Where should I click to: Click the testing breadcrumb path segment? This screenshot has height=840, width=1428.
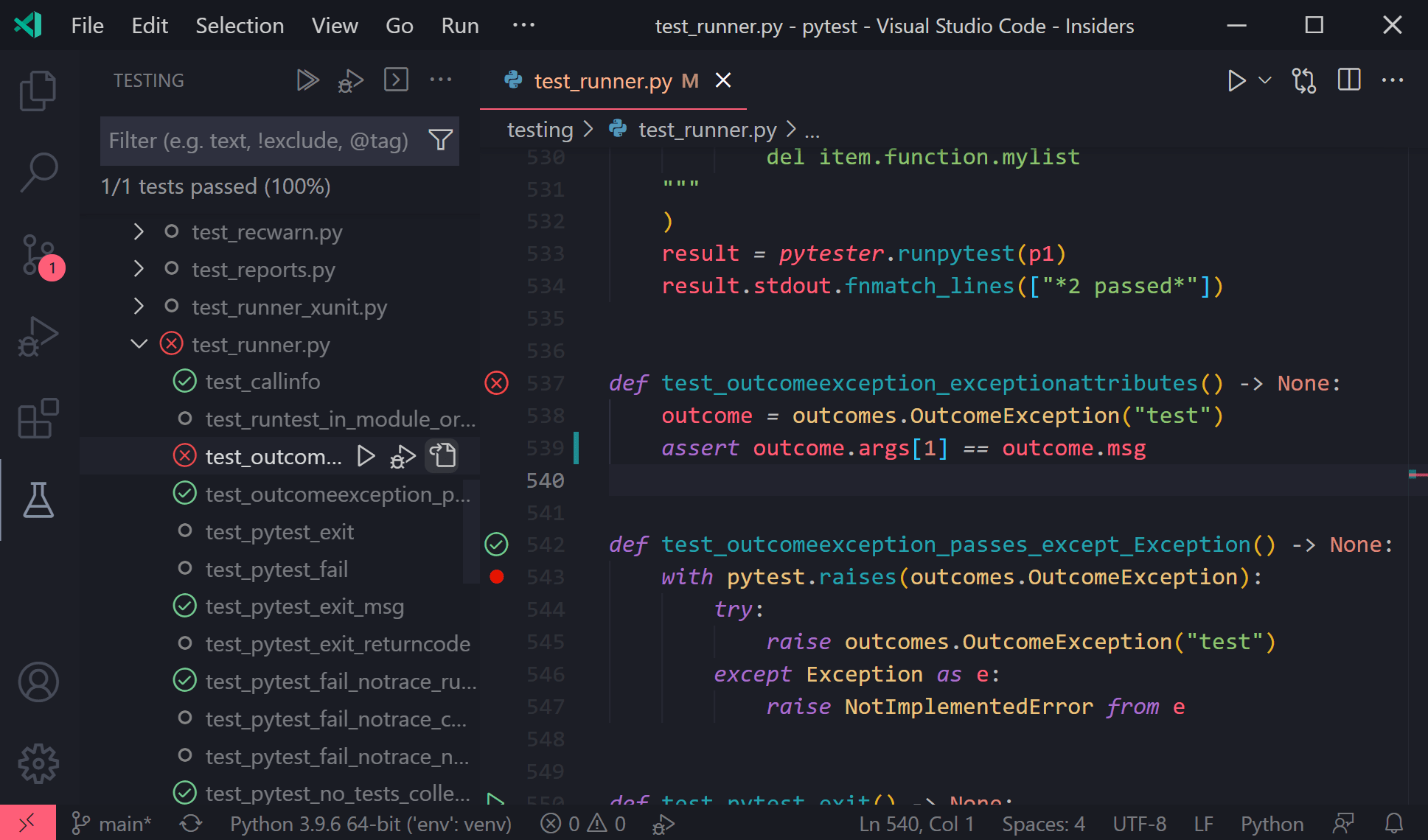pyautogui.click(x=539, y=129)
